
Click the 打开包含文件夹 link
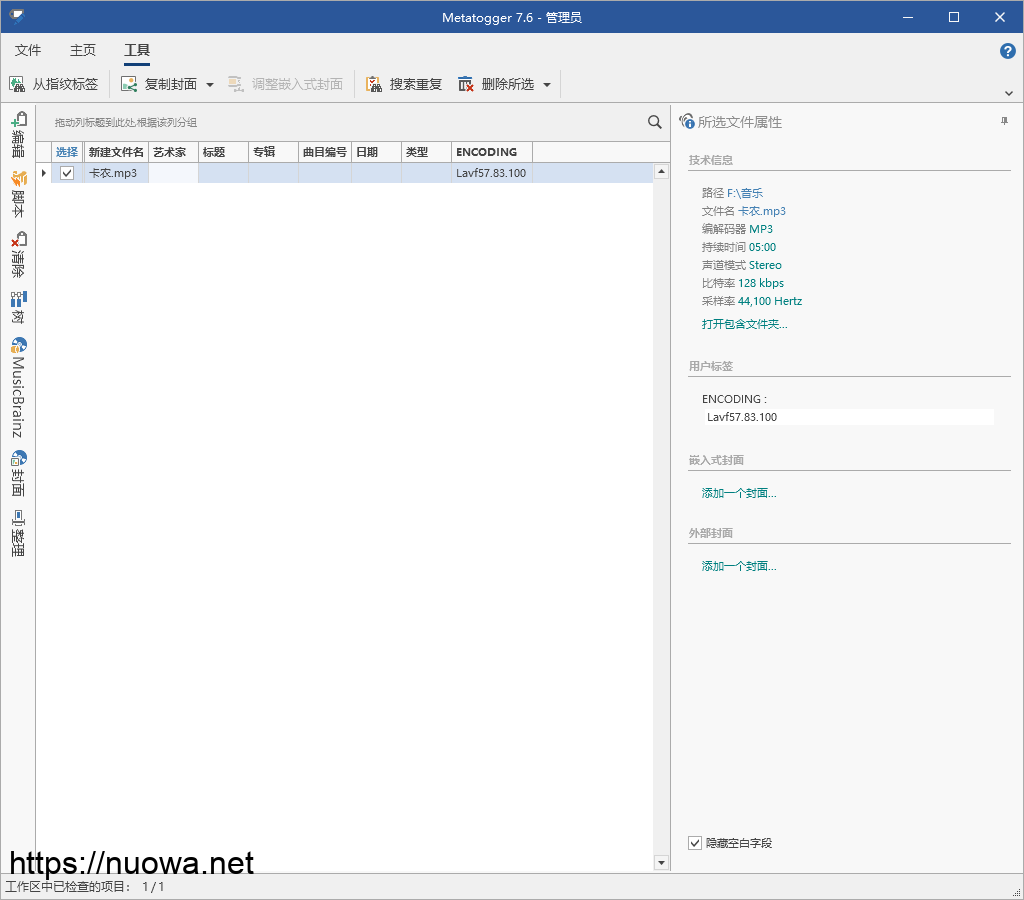(x=744, y=324)
